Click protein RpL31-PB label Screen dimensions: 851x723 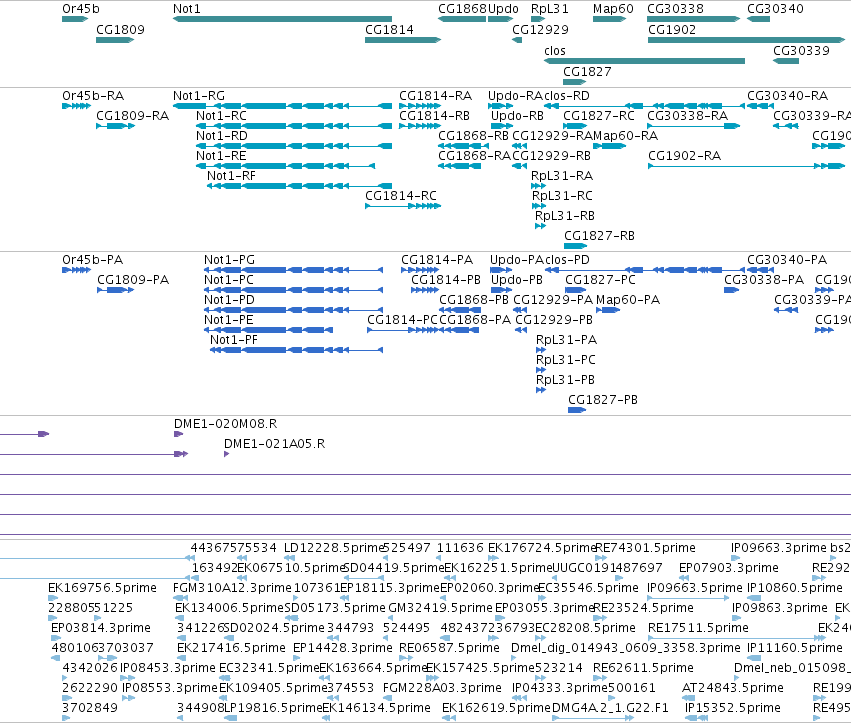click(x=566, y=379)
